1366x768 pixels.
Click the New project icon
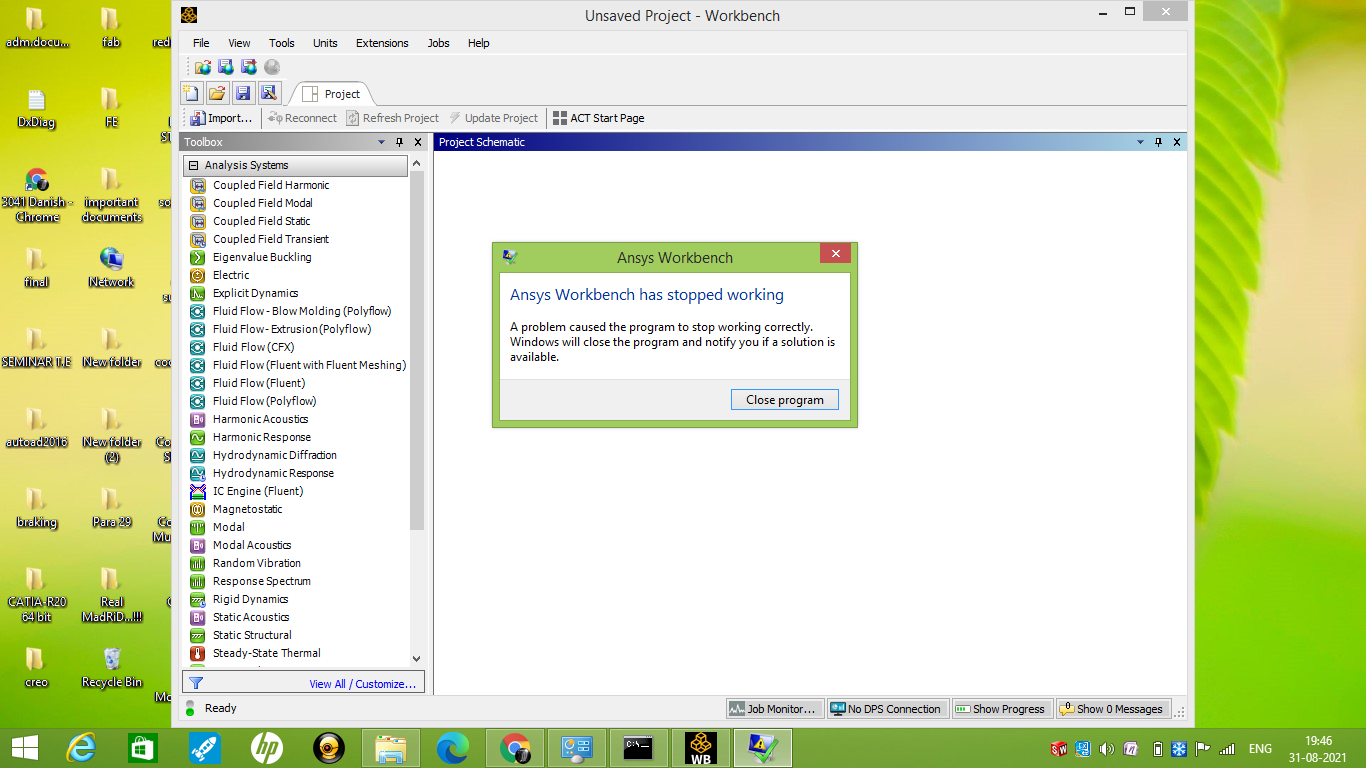coord(191,93)
